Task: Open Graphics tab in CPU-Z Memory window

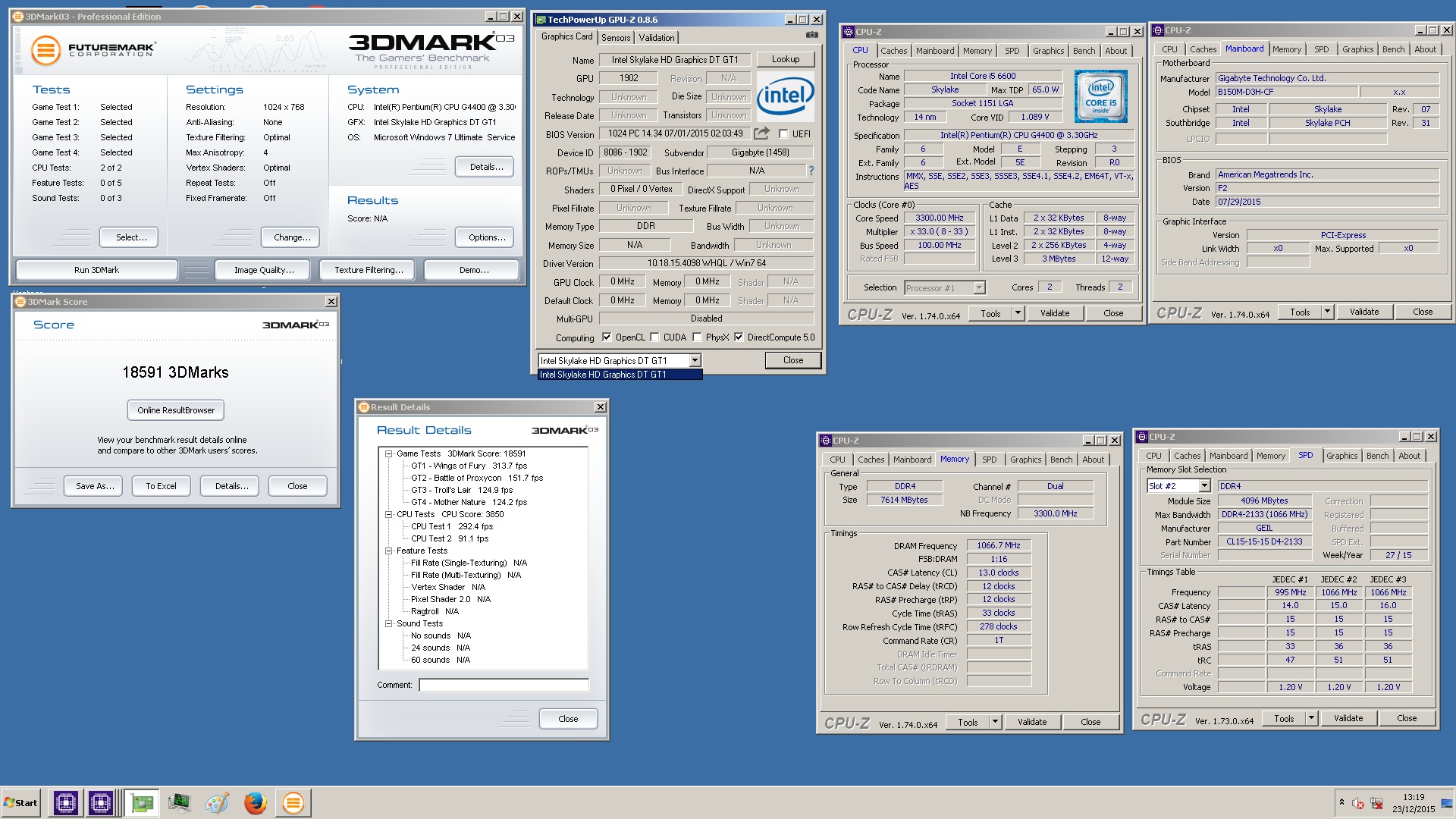Action: click(x=1025, y=460)
